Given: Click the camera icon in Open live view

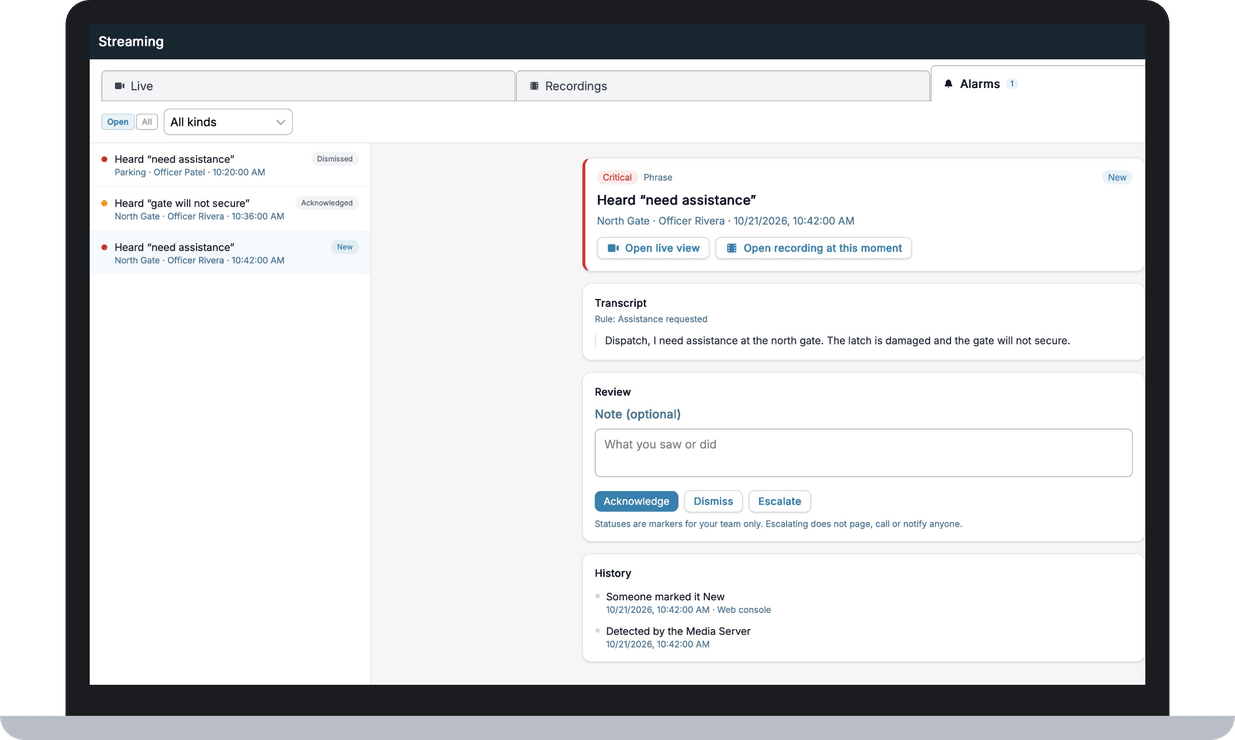Looking at the screenshot, I should (x=613, y=248).
